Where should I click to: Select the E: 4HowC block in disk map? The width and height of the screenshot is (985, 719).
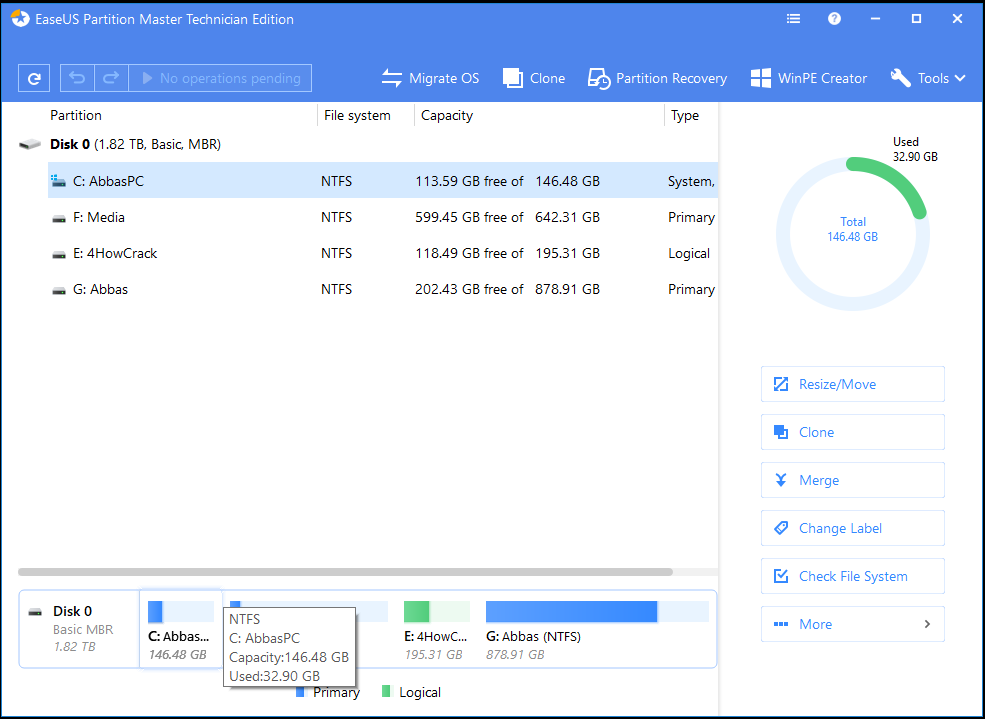pyautogui.click(x=437, y=629)
